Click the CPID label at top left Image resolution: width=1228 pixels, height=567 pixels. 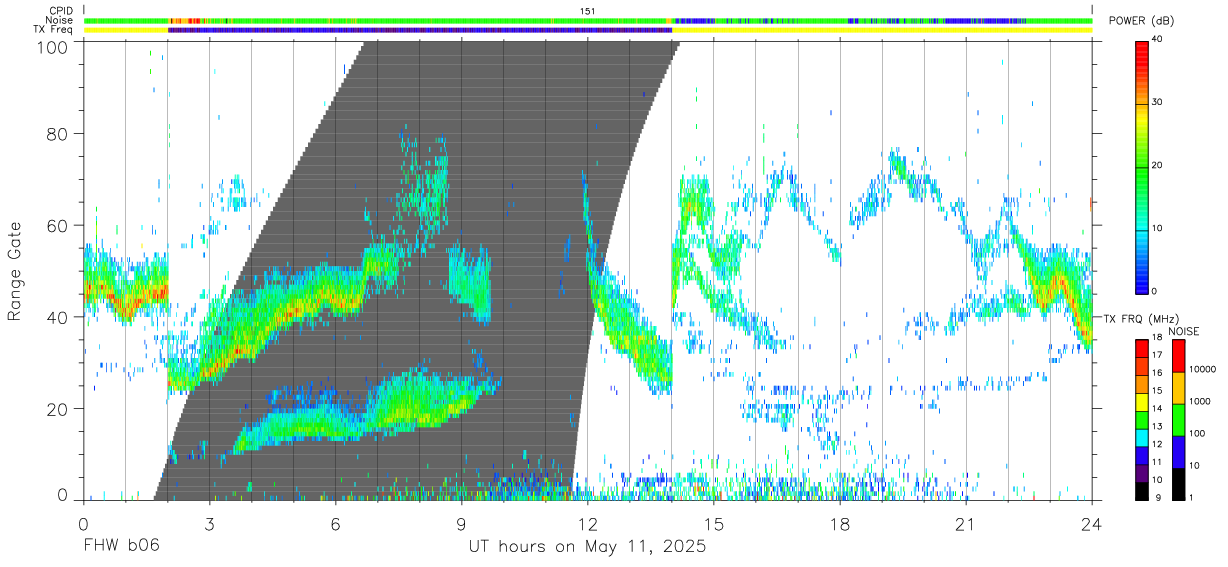pyautogui.click(x=60, y=11)
